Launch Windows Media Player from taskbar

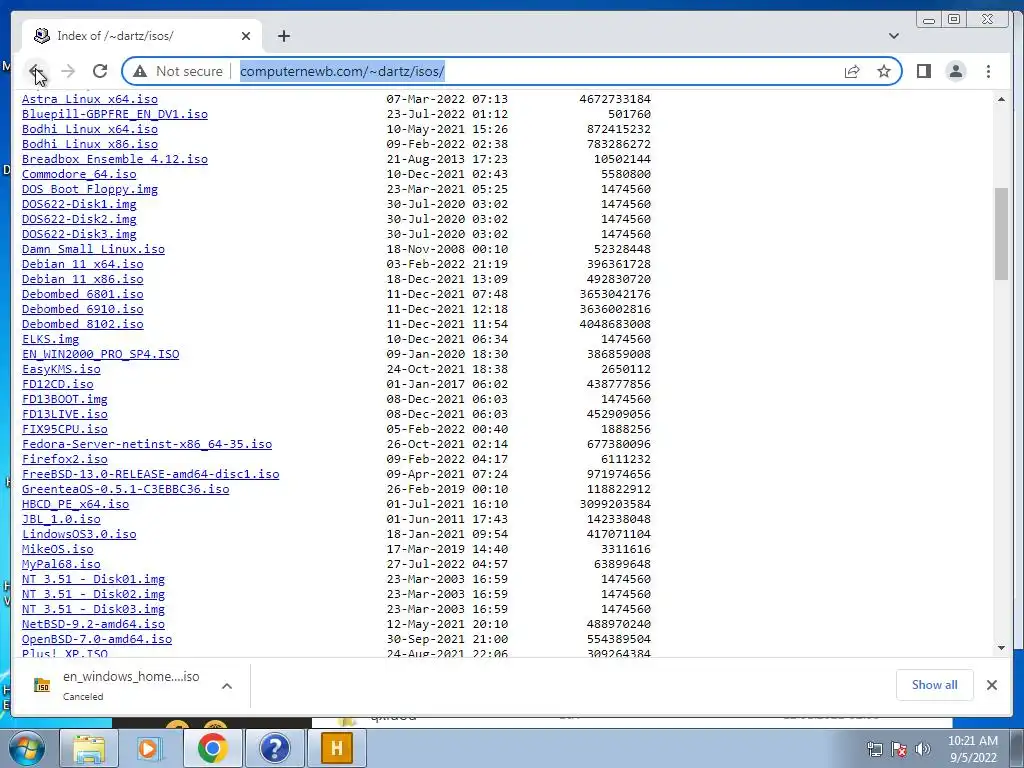coord(149,748)
